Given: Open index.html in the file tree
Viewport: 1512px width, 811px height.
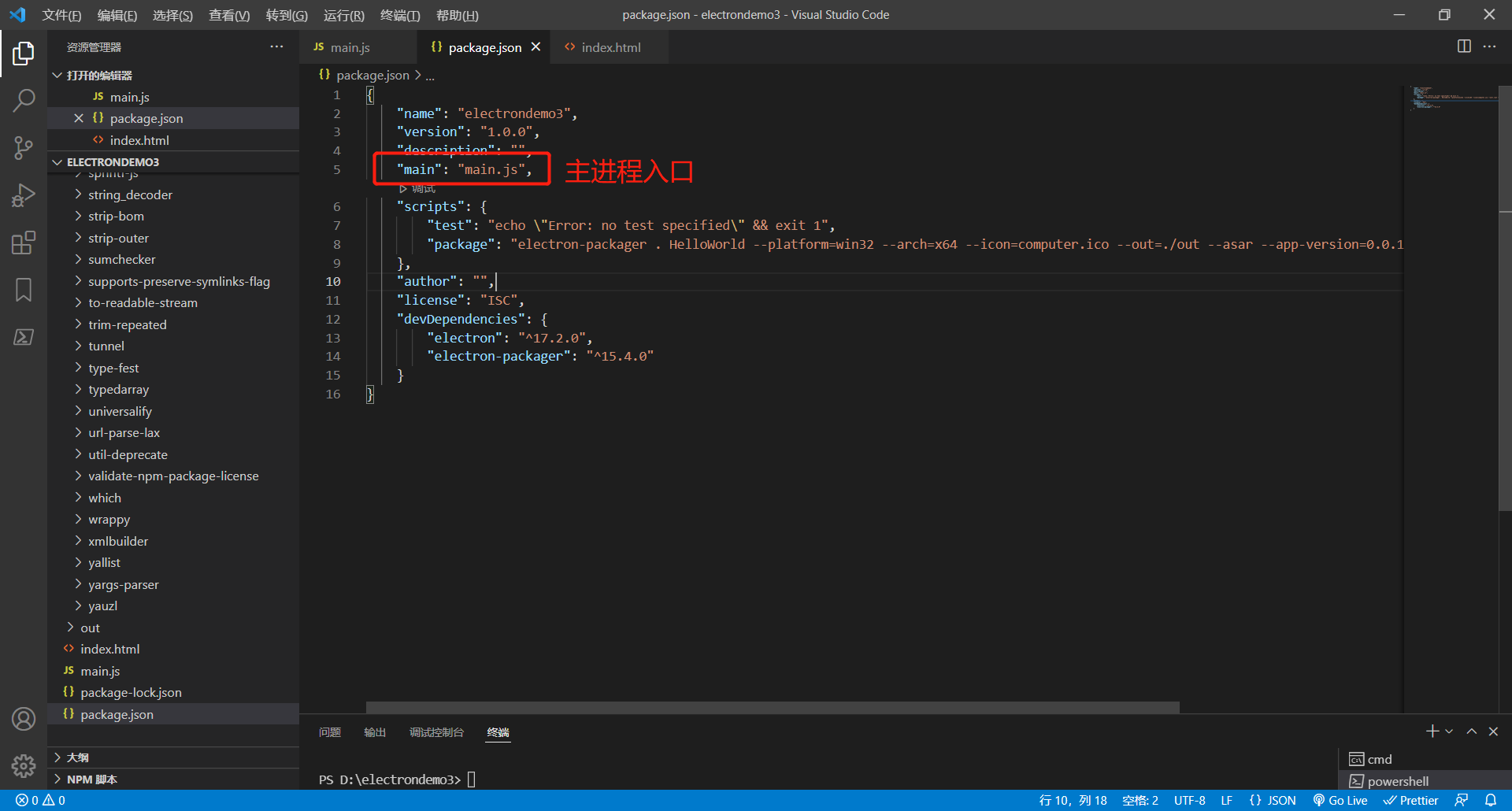Looking at the screenshot, I should pos(173,649).
